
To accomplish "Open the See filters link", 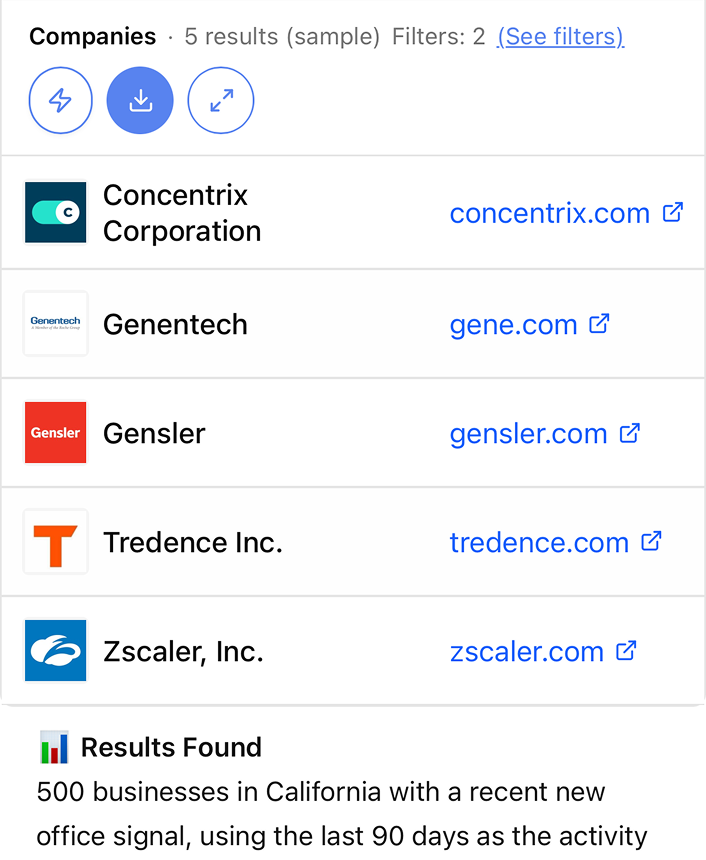I will tap(560, 37).
